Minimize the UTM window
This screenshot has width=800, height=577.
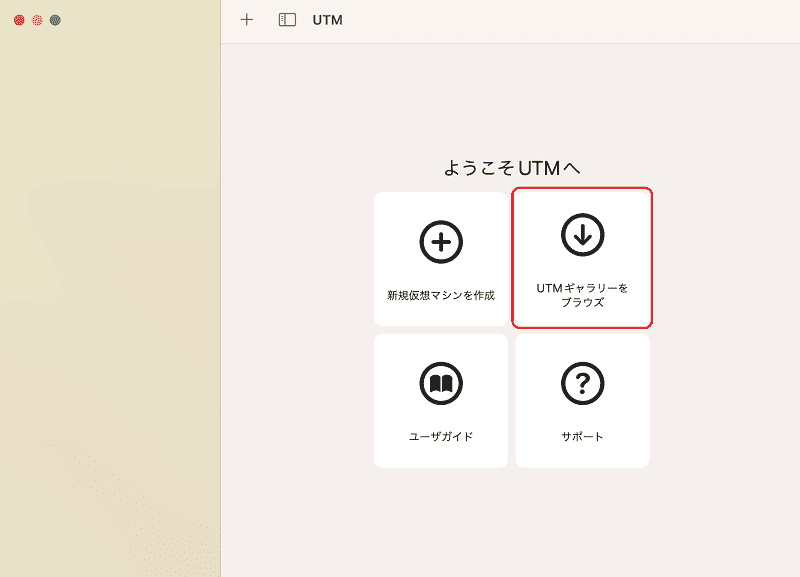(37, 20)
